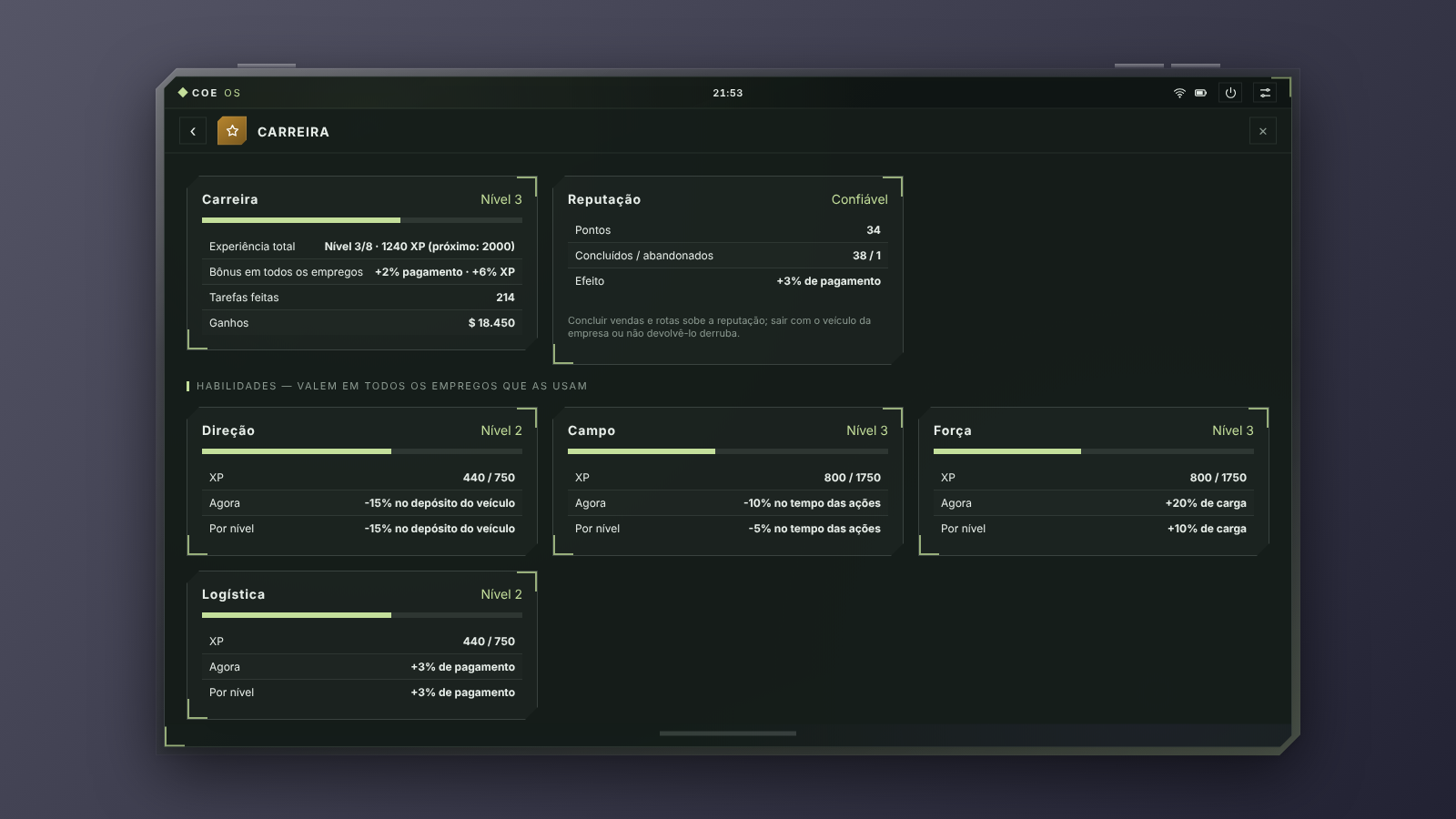
Task: Open the settings sliders icon
Action: tap(1265, 93)
